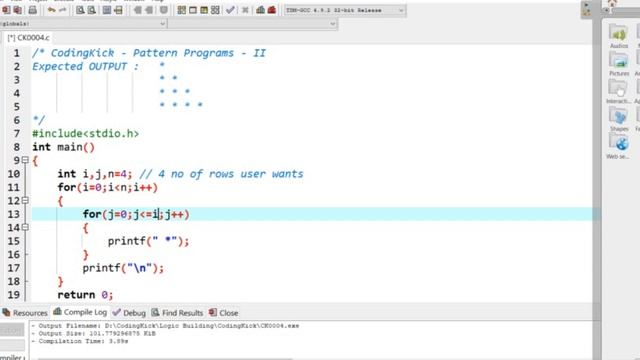The width and height of the screenshot is (640, 360).
Task: Click the greyed Forward navigation arrow
Action: (x=149, y=10)
